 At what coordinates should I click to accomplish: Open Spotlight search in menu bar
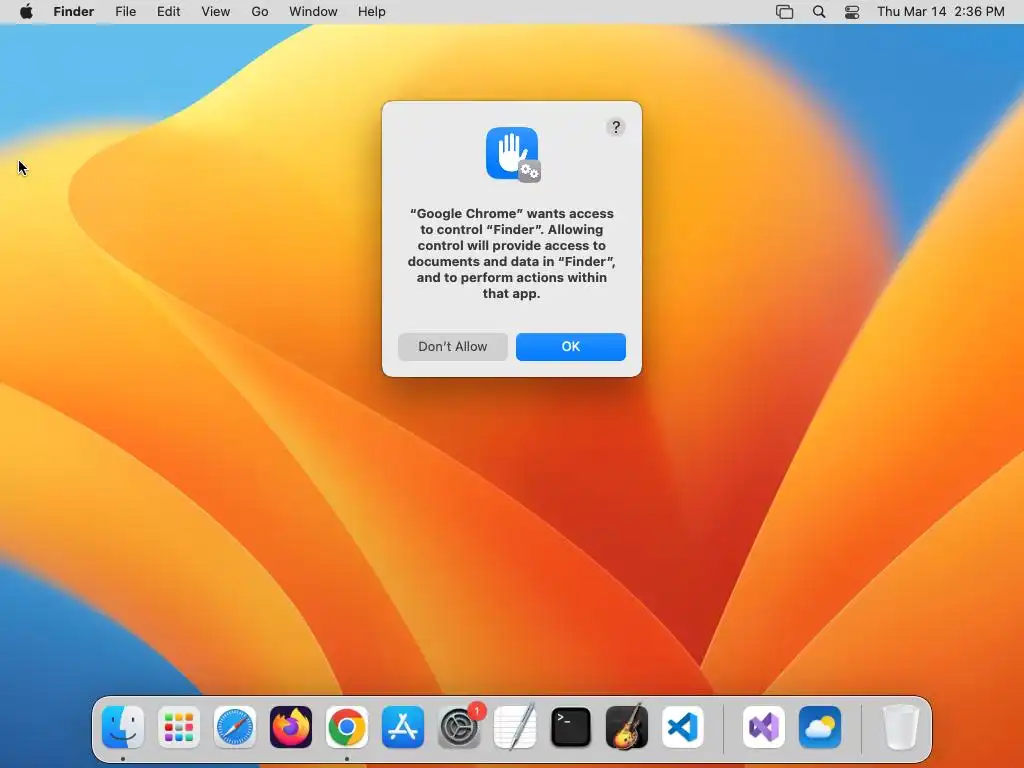[819, 12]
